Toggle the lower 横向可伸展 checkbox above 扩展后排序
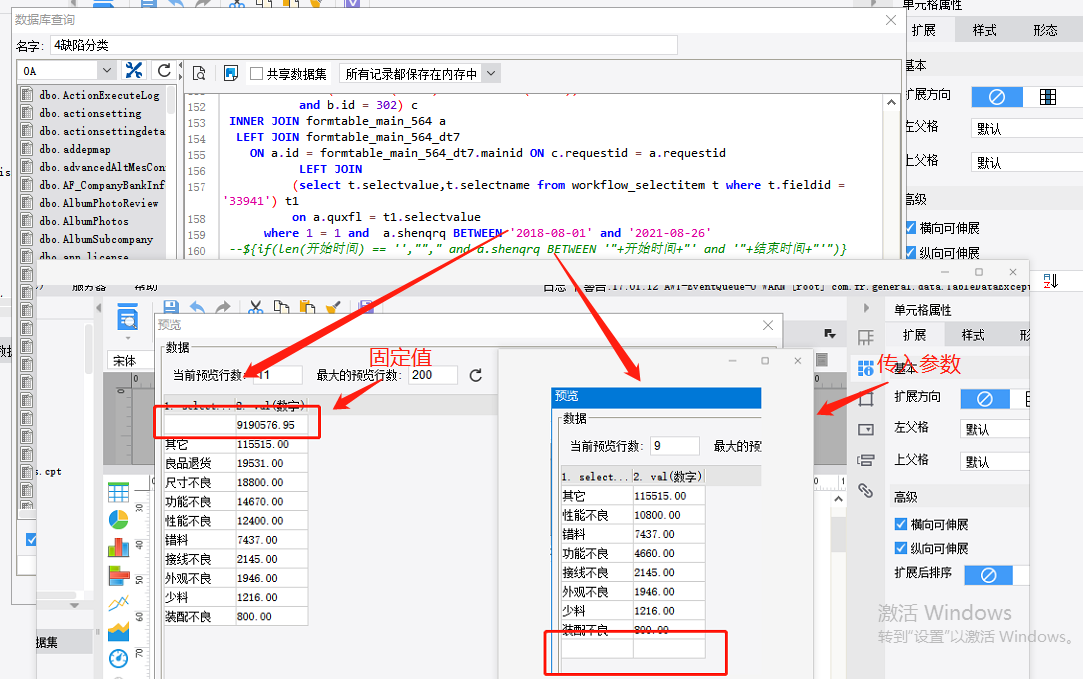This screenshot has height=679, width=1083. click(901, 524)
